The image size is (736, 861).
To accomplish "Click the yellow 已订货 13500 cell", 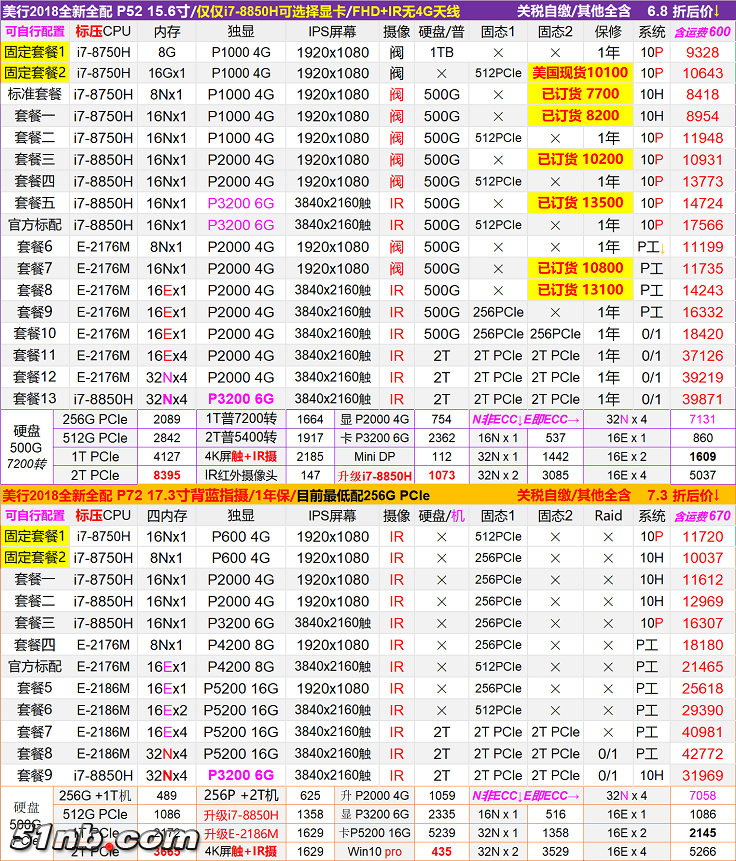I will click(x=579, y=203).
